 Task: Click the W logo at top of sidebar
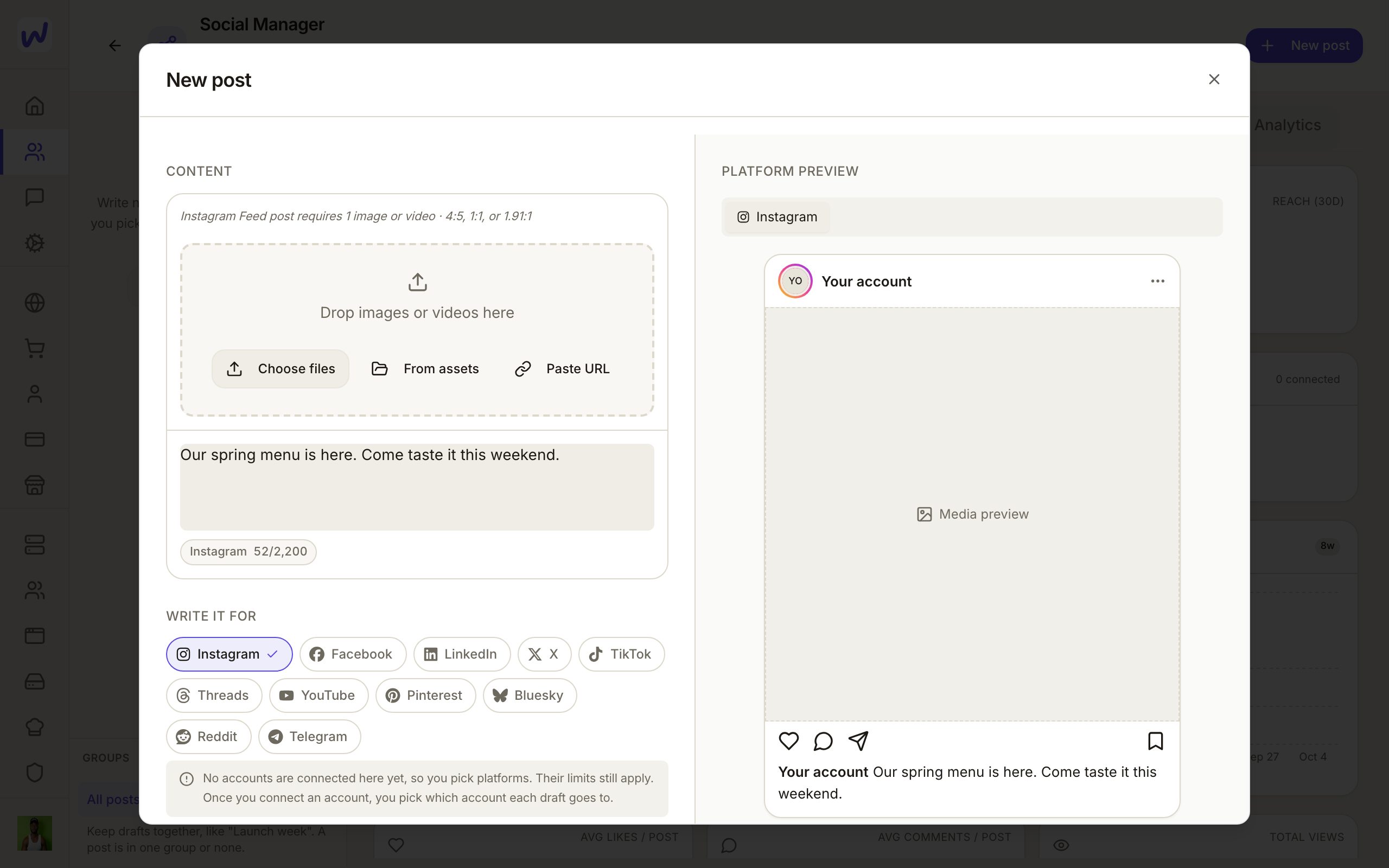34,34
